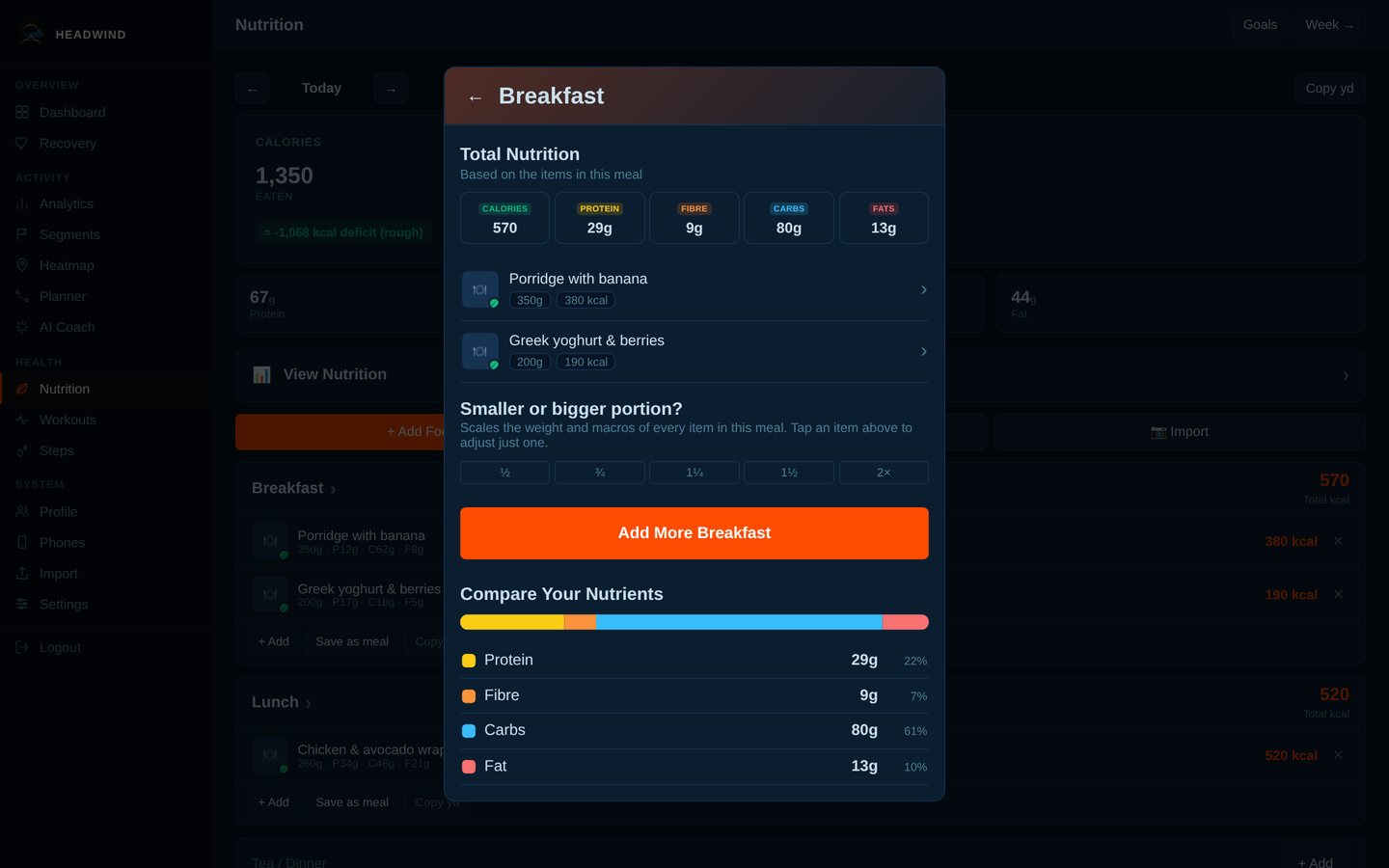
Task: Select the ¾ portion option
Action: coord(600,473)
